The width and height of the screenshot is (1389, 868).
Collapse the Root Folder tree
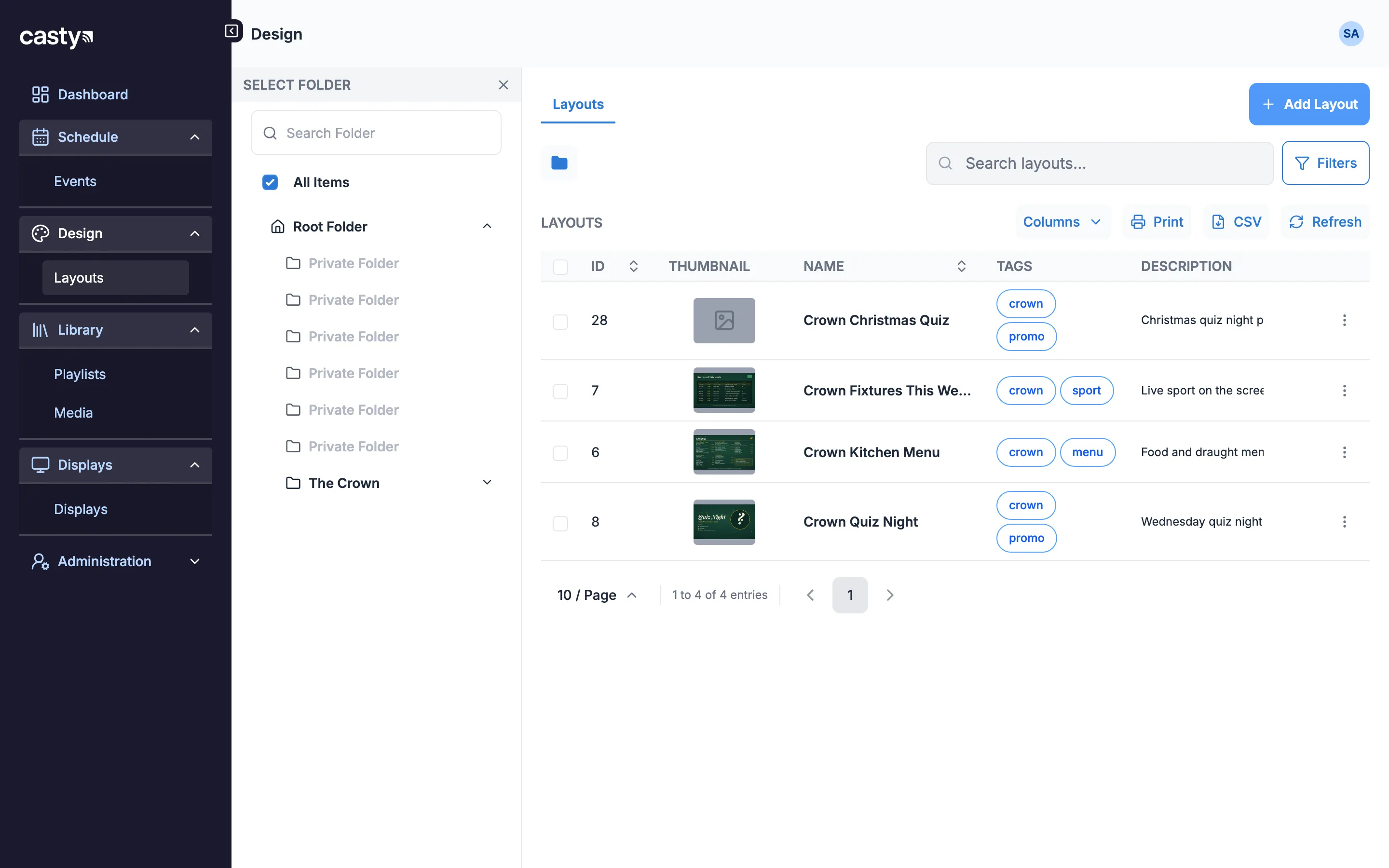pyautogui.click(x=487, y=227)
